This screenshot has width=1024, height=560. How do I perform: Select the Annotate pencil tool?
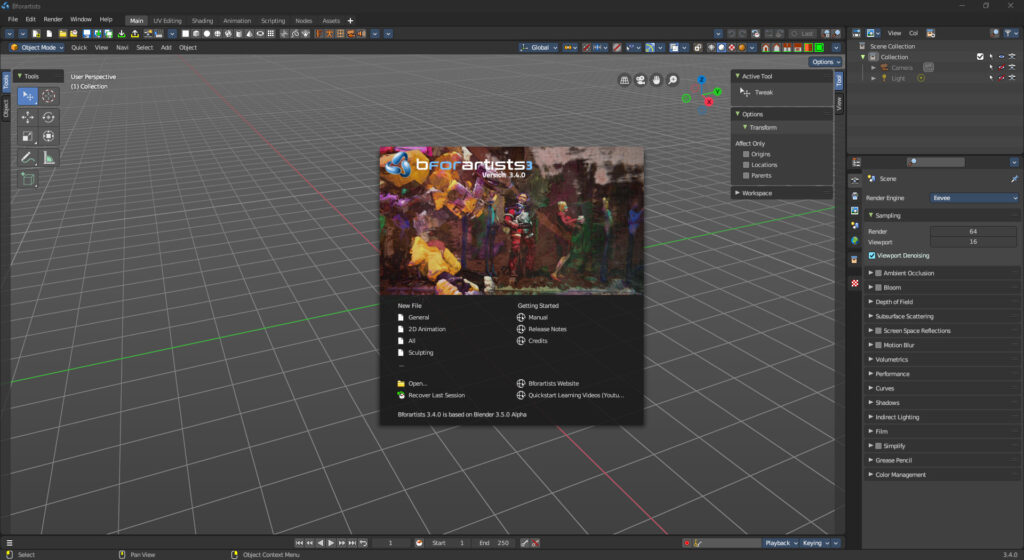pyautogui.click(x=27, y=158)
